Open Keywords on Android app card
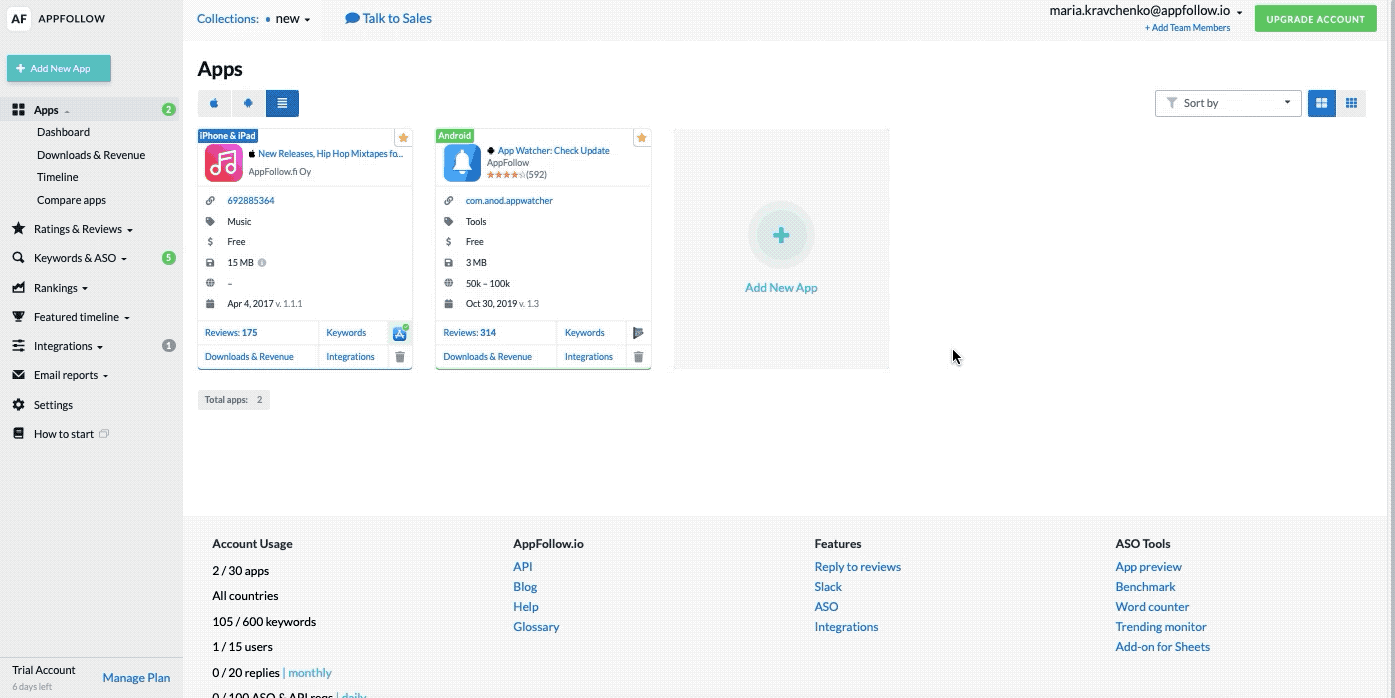 coord(584,333)
